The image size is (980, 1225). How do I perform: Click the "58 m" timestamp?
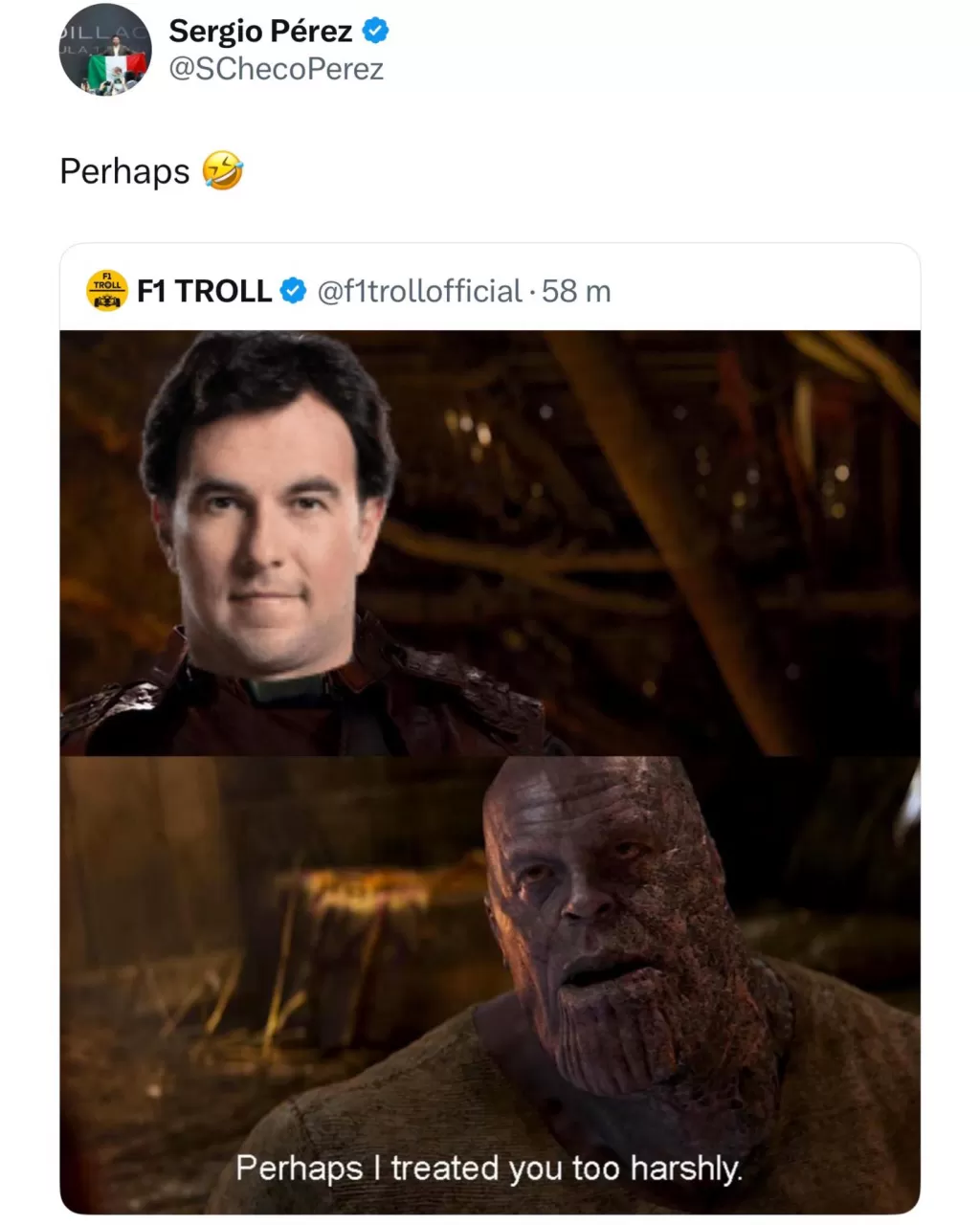tap(576, 290)
